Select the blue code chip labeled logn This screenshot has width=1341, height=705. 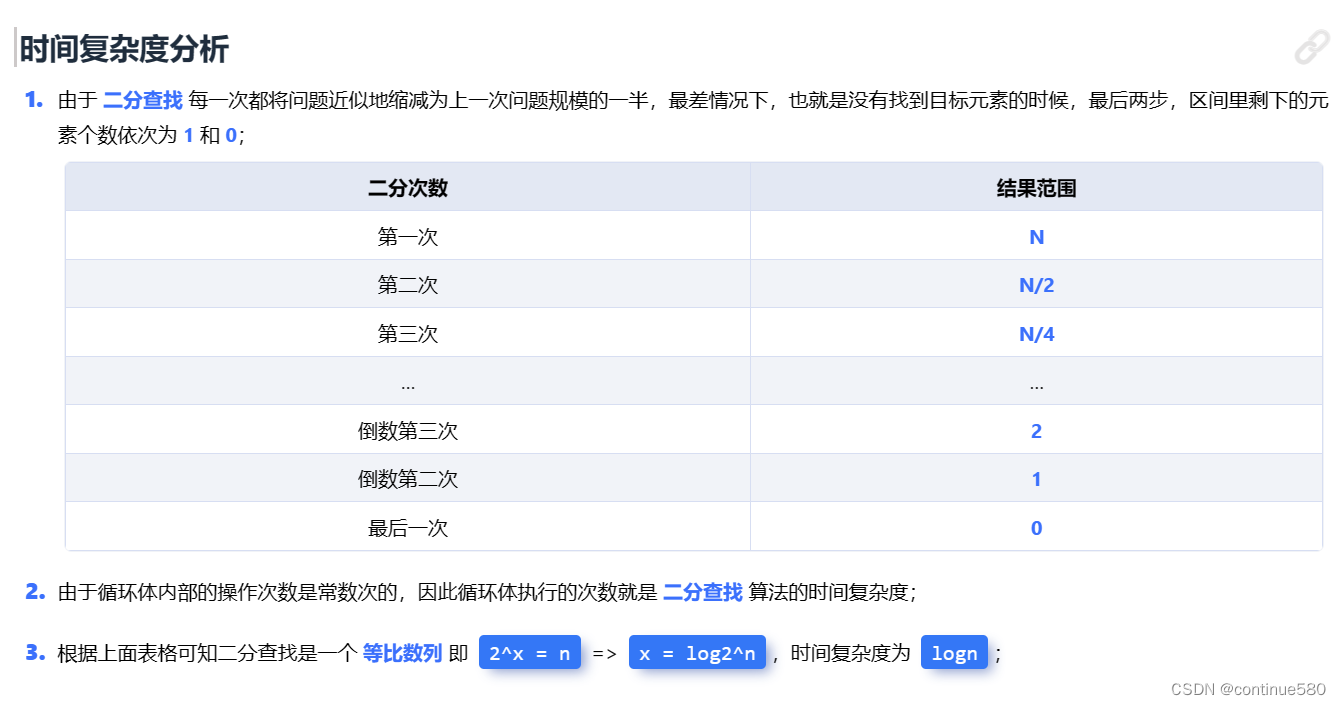point(954,652)
